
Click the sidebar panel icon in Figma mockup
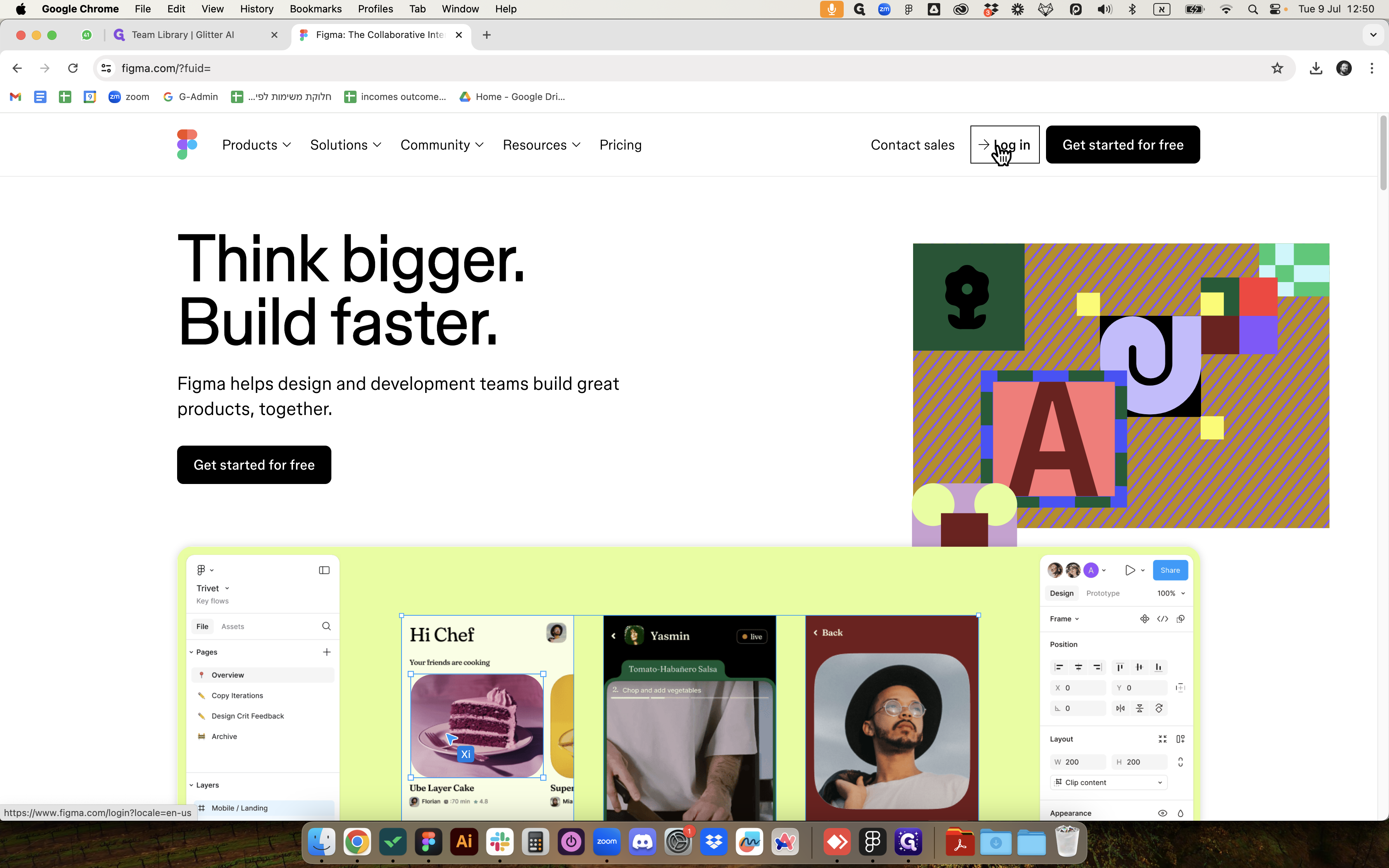[324, 570]
